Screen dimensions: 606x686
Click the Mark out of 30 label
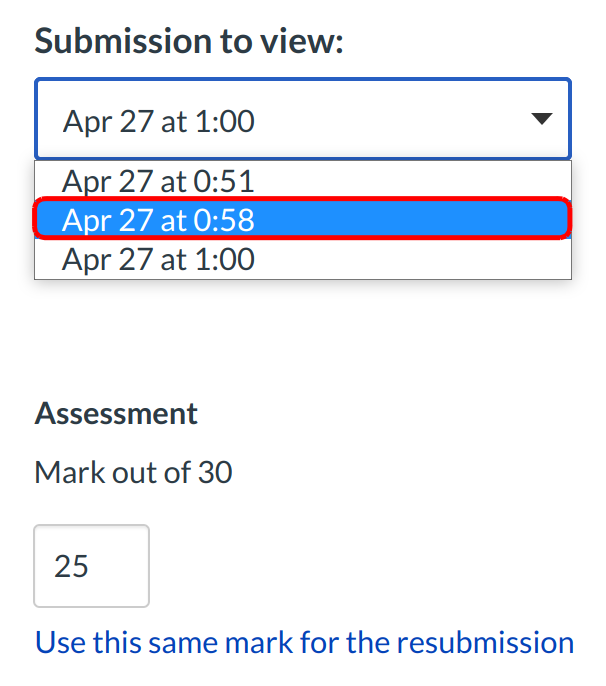click(133, 471)
